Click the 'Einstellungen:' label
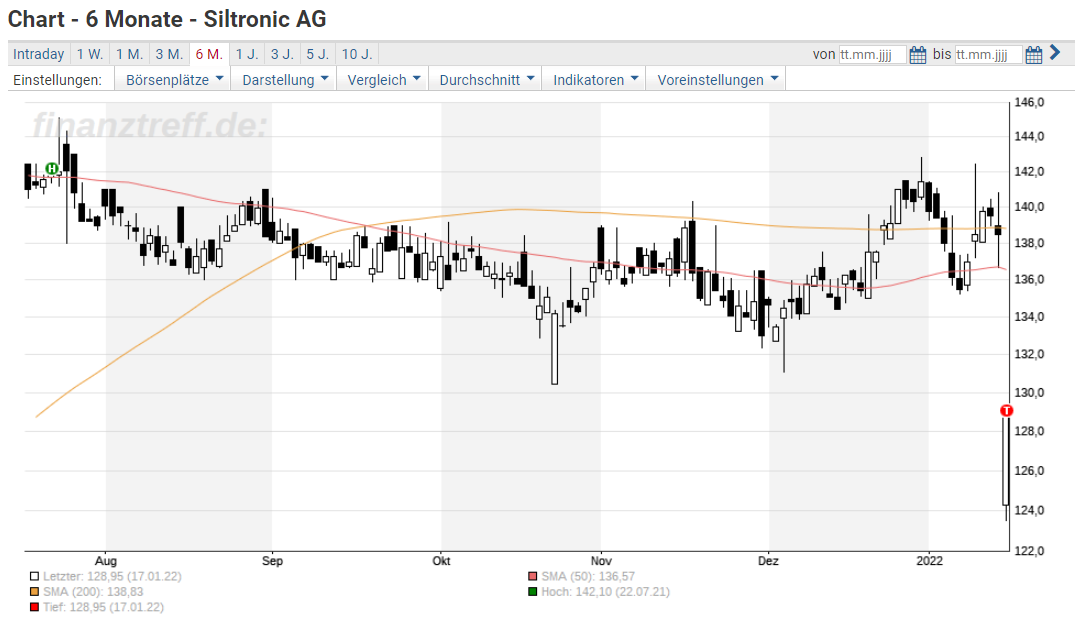The width and height of the screenshot is (1084, 620). point(57,79)
